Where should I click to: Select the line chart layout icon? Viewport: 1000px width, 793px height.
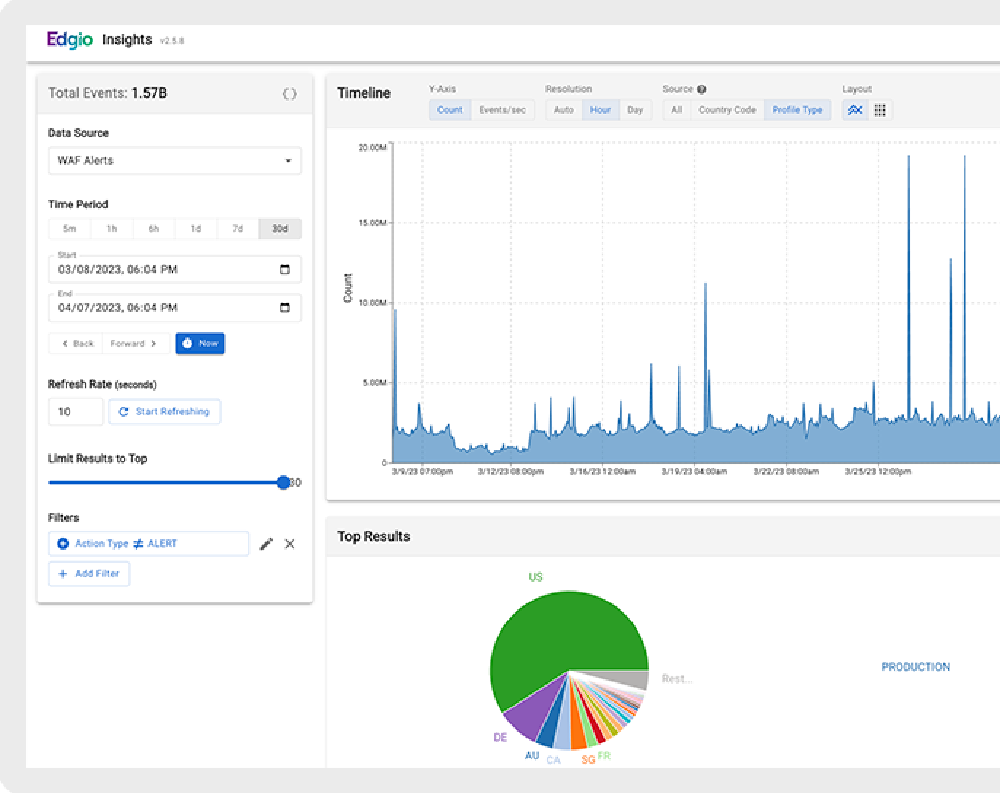pyautogui.click(x=855, y=110)
